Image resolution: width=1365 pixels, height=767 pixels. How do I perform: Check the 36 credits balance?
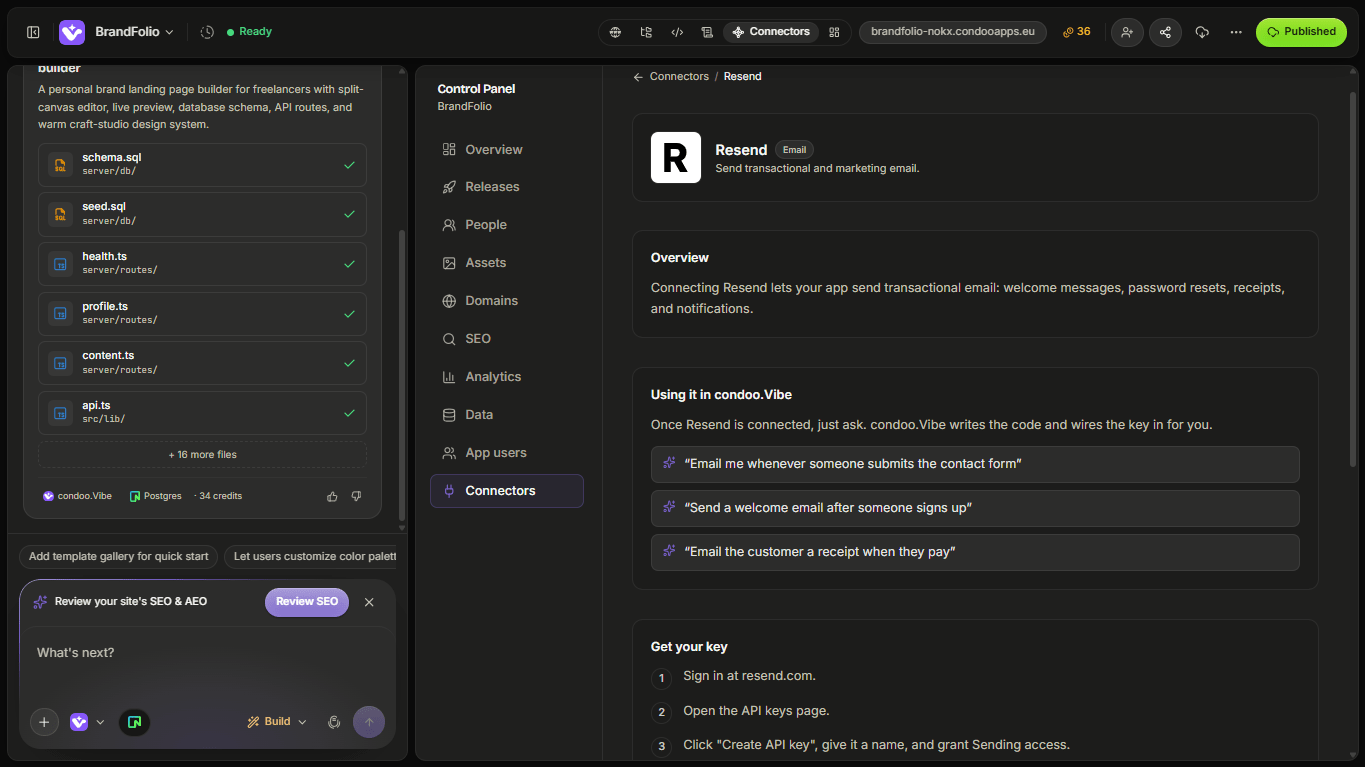[x=1077, y=32]
